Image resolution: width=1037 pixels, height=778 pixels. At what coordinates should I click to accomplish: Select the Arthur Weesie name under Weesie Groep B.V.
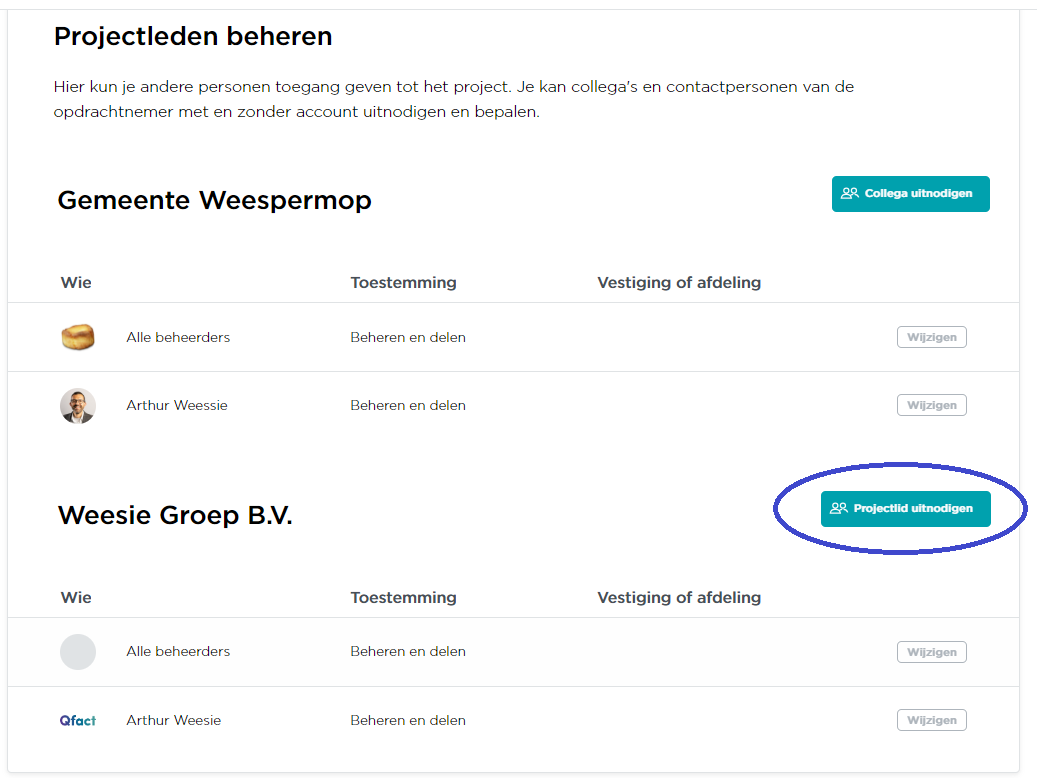click(173, 720)
